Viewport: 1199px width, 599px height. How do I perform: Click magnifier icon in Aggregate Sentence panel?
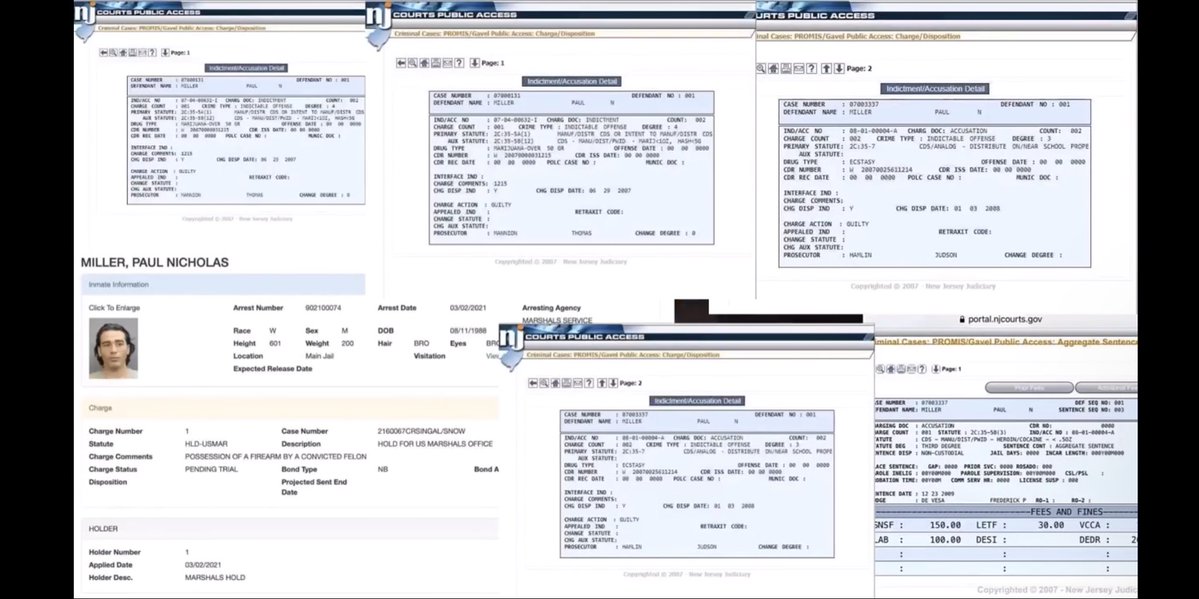click(x=881, y=369)
